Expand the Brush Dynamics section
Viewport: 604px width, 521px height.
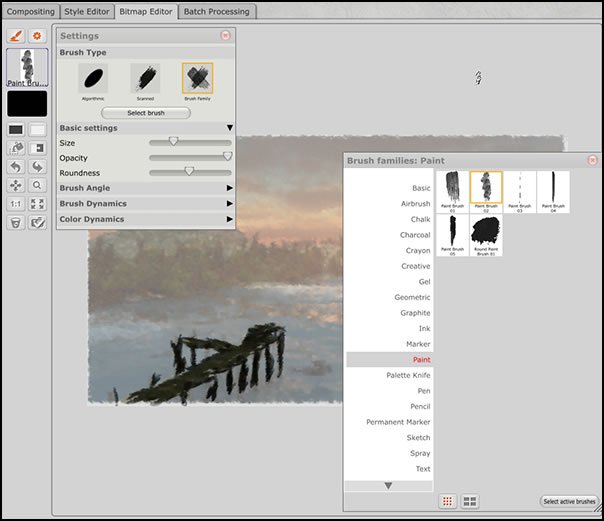tap(146, 203)
